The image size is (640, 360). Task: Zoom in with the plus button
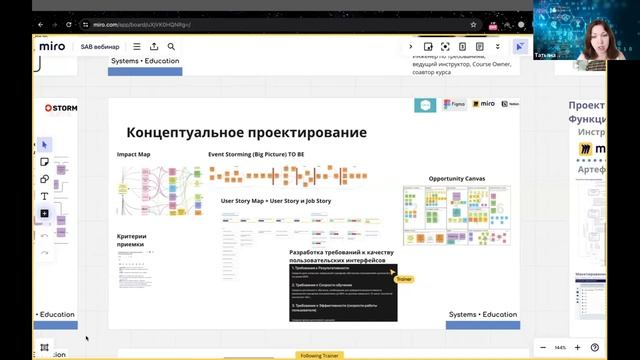[x=577, y=347]
